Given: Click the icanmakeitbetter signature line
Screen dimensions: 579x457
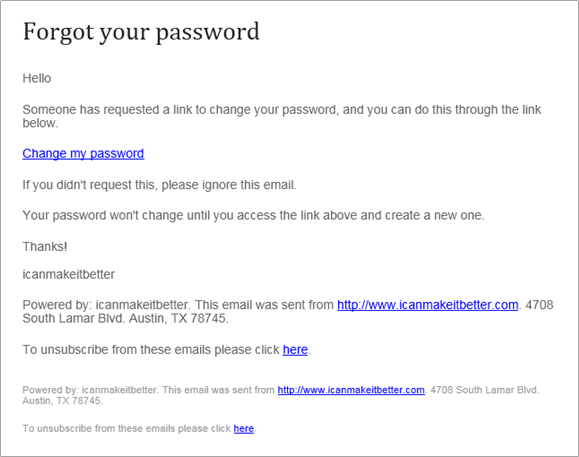Looking at the screenshot, I should pyautogui.click(x=69, y=274).
